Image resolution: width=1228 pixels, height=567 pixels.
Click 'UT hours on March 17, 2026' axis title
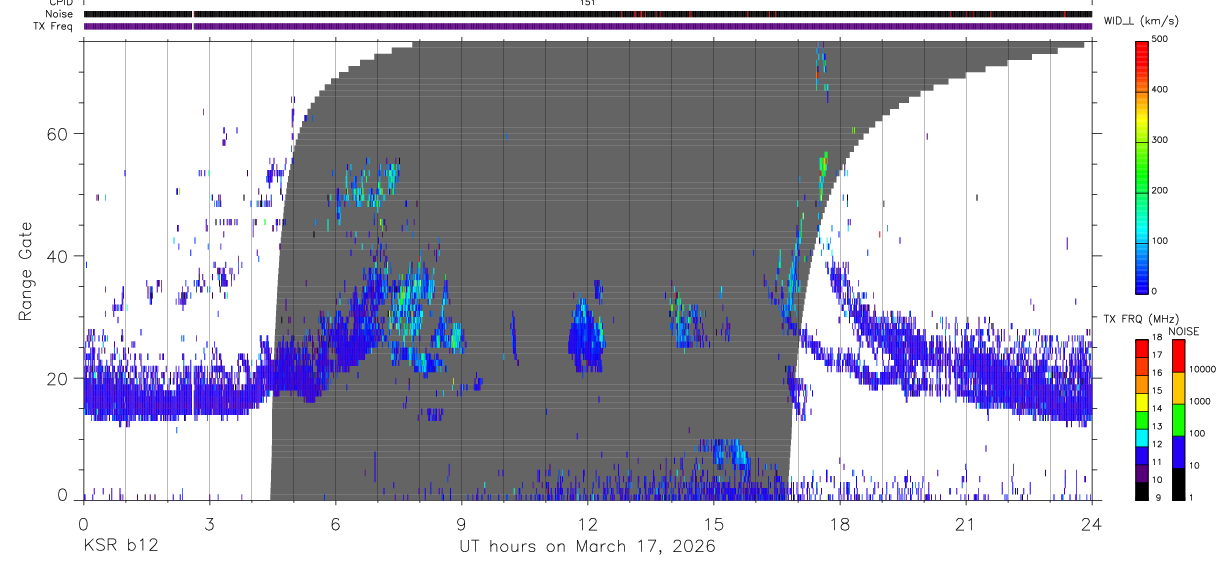[587, 547]
